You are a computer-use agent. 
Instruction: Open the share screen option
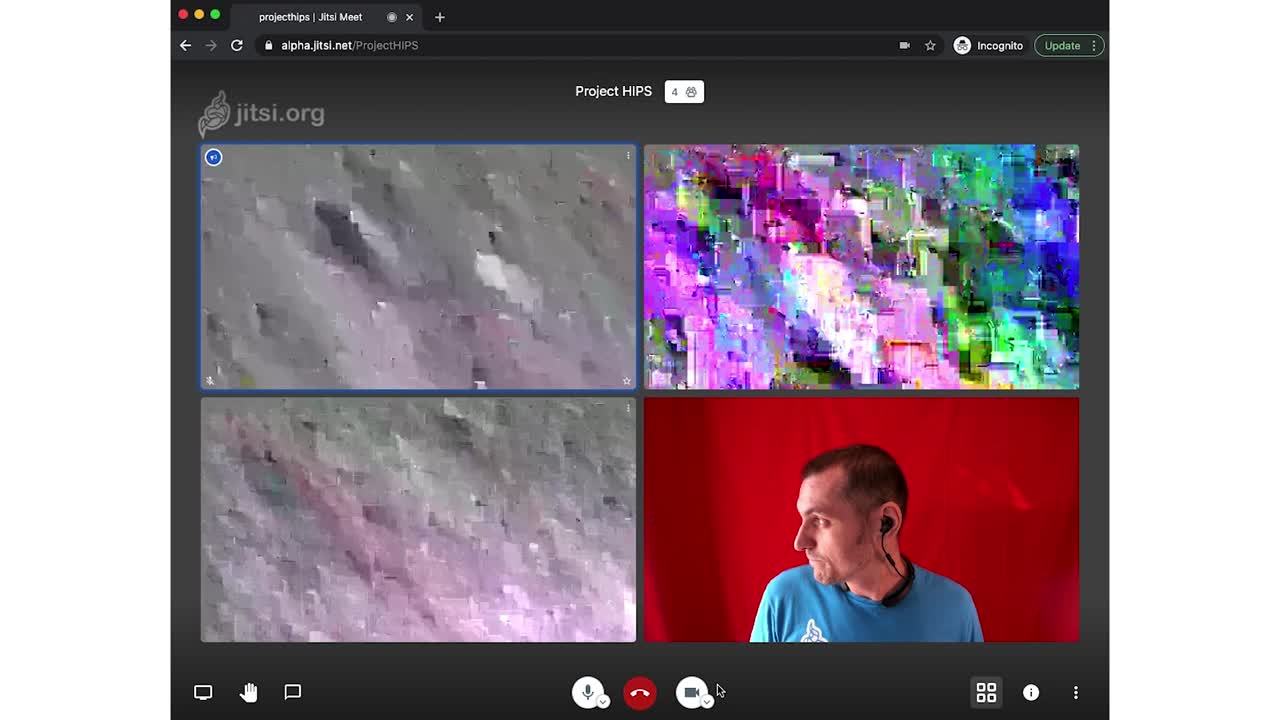tap(203, 692)
